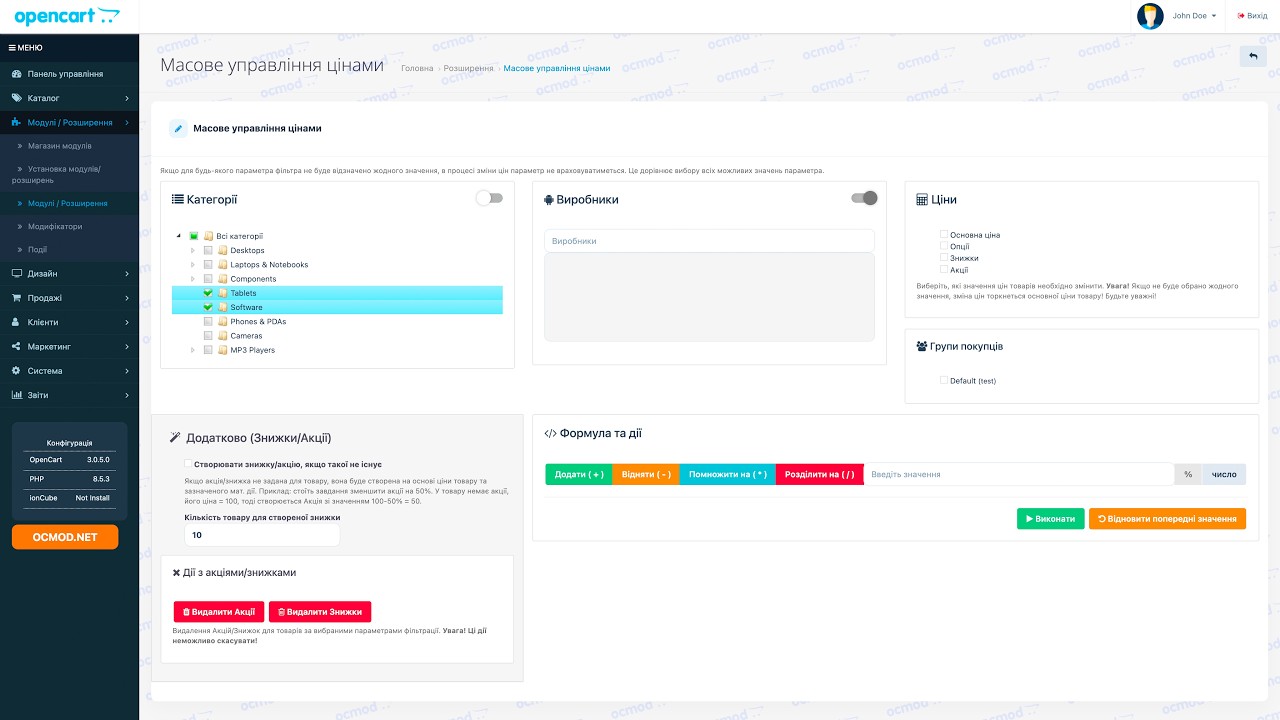Toggle the Категорії switch

coord(489,198)
